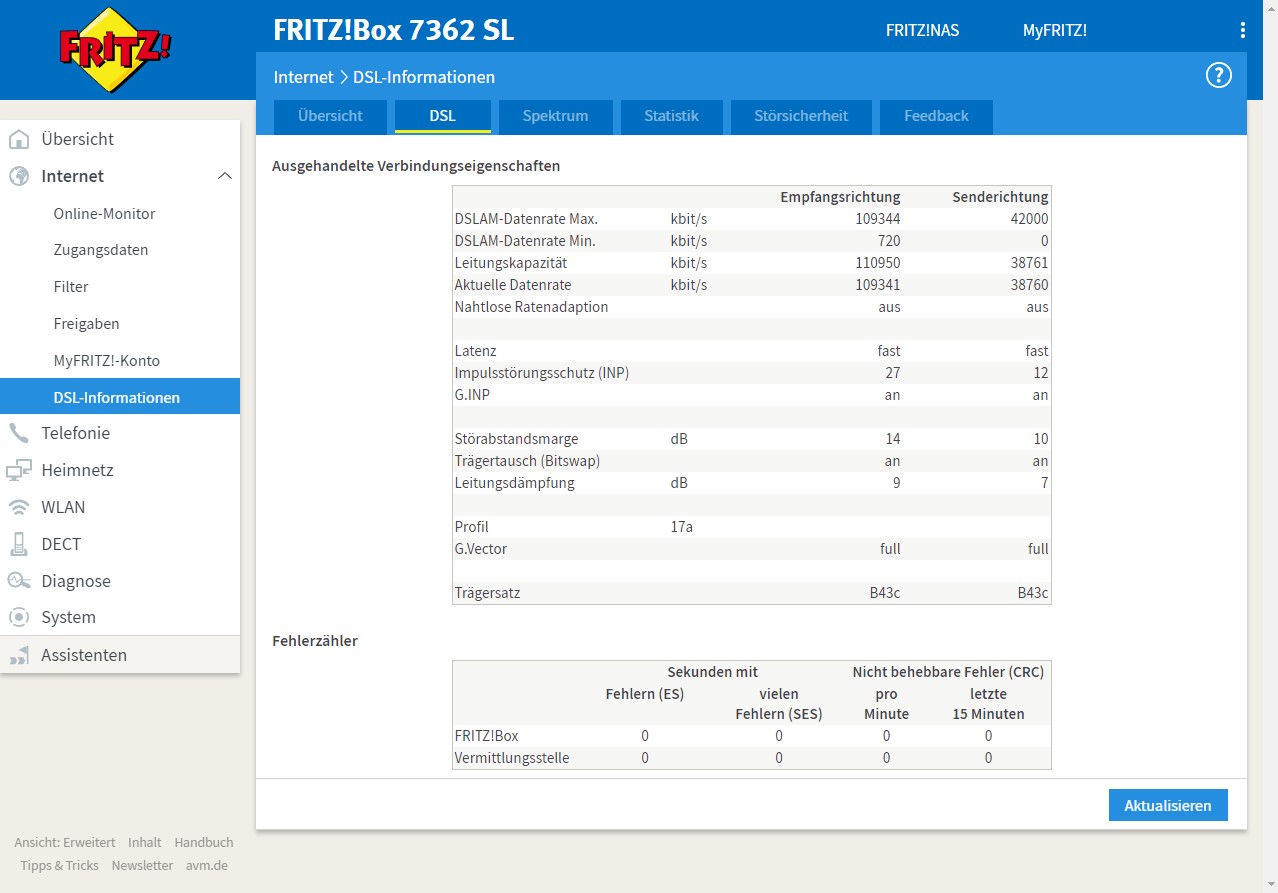
Task: Switch to the Übersicht tab
Action: point(330,116)
